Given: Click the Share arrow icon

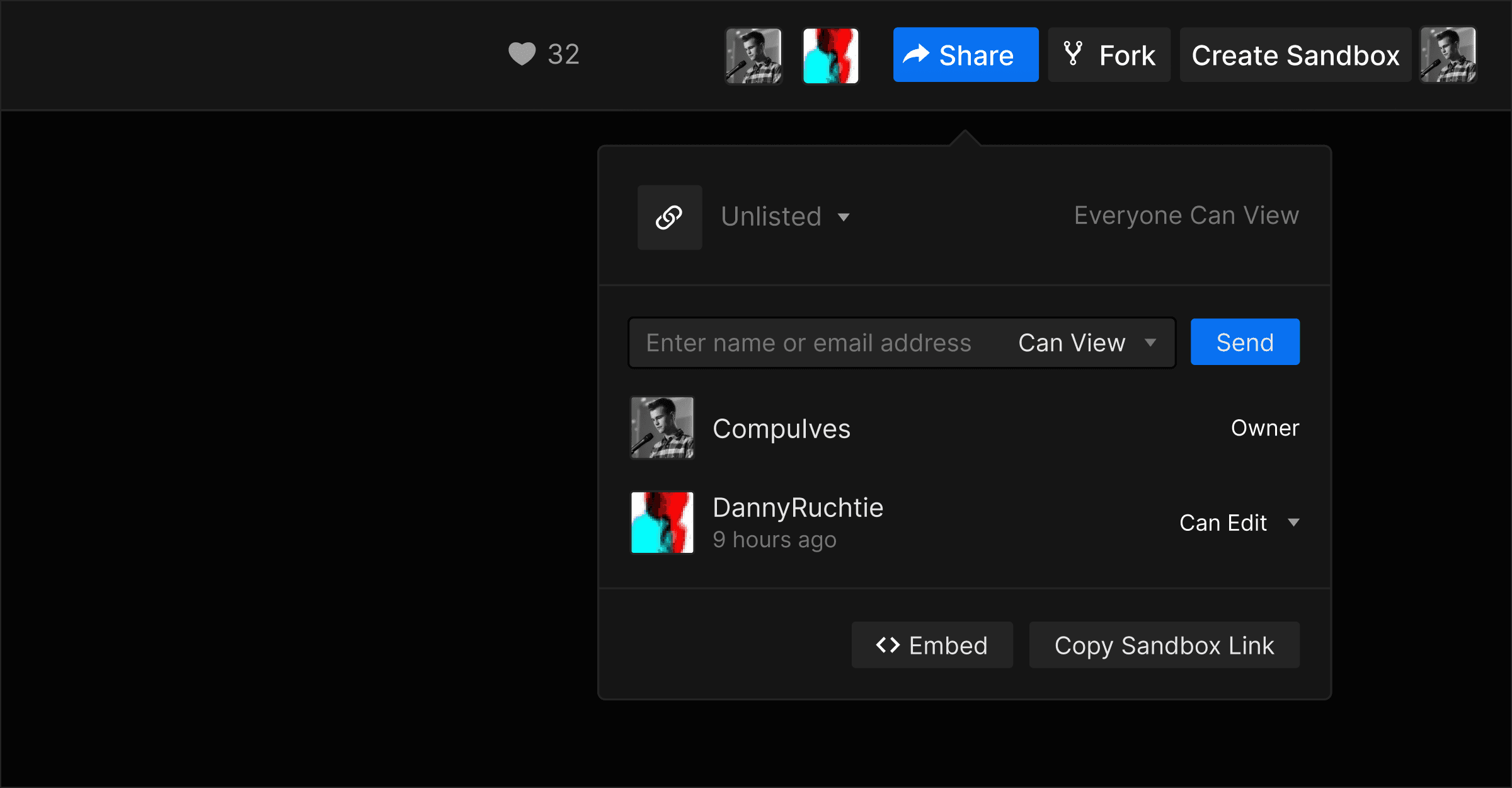Looking at the screenshot, I should (x=916, y=55).
